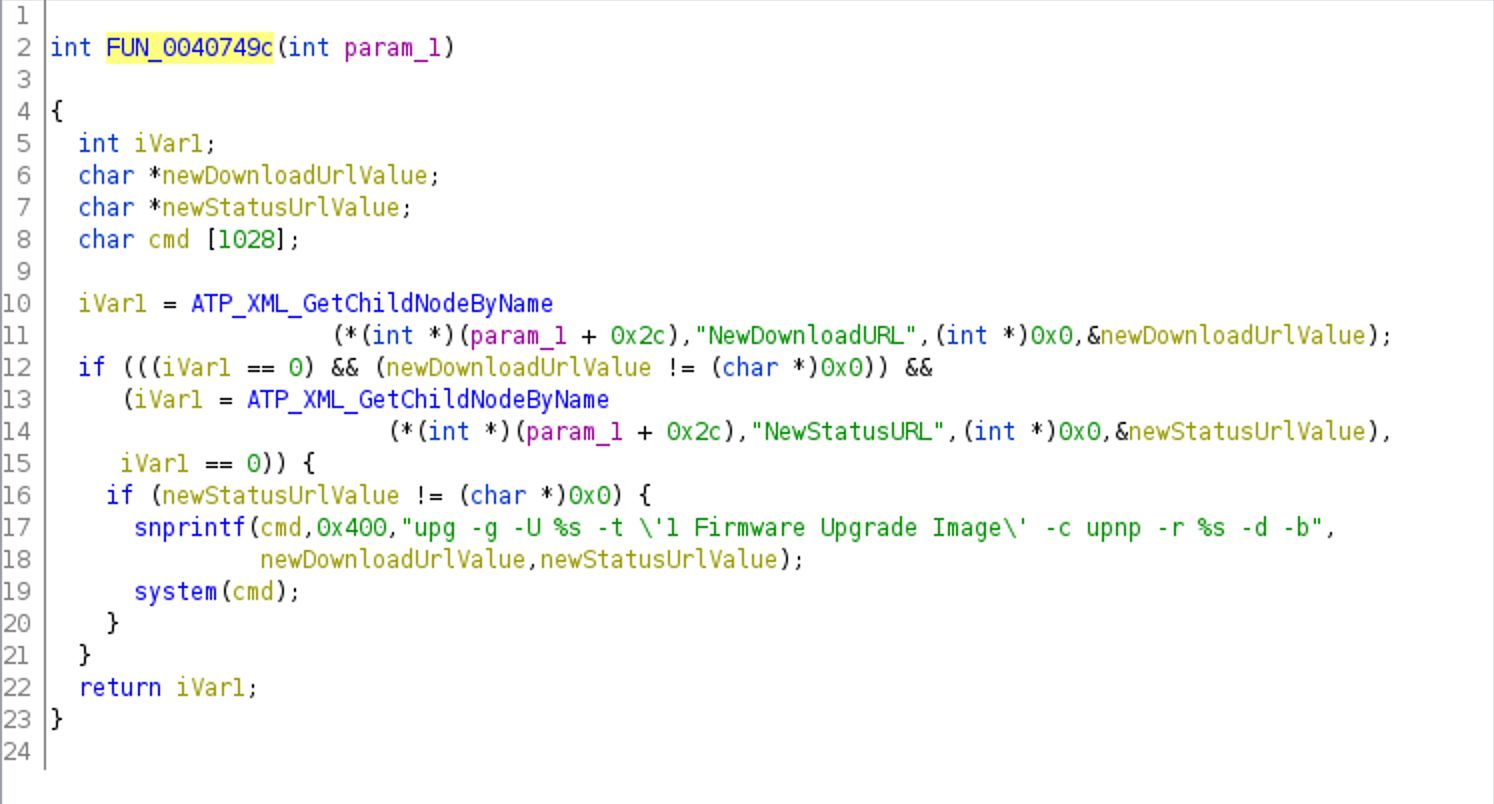1494x804 pixels.
Task: Select the cmd array declaration name
Action: coord(168,239)
